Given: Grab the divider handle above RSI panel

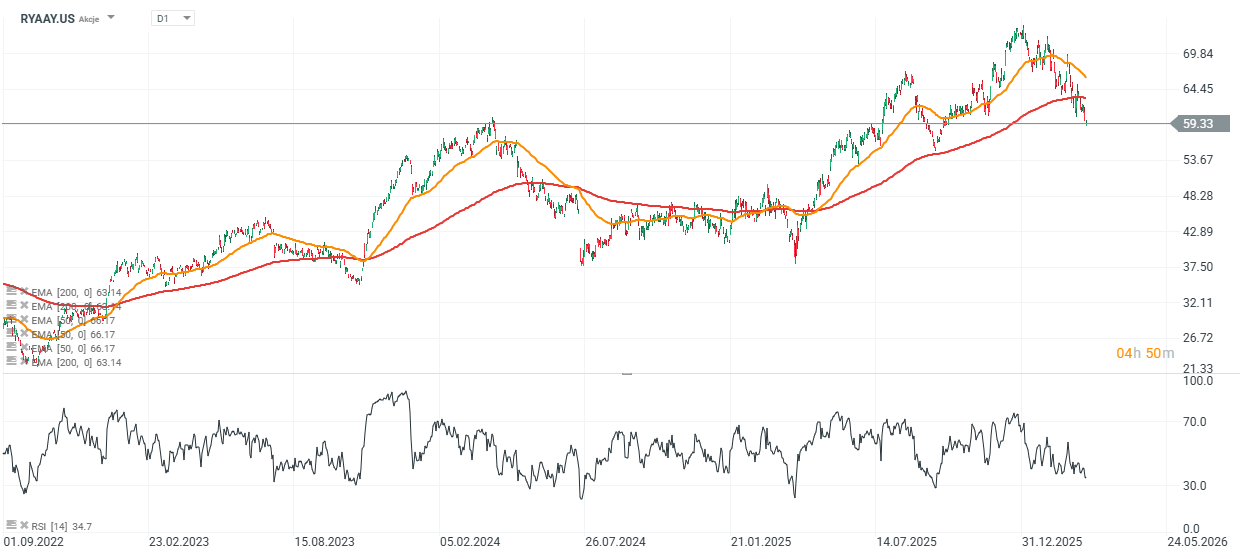Looking at the screenshot, I should (x=627, y=373).
